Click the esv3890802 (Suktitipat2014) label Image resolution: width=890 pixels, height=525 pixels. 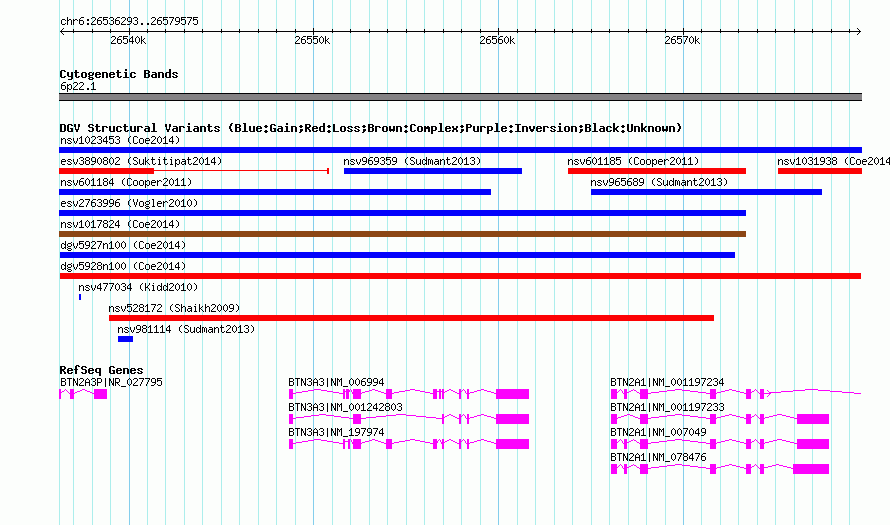coord(141,161)
